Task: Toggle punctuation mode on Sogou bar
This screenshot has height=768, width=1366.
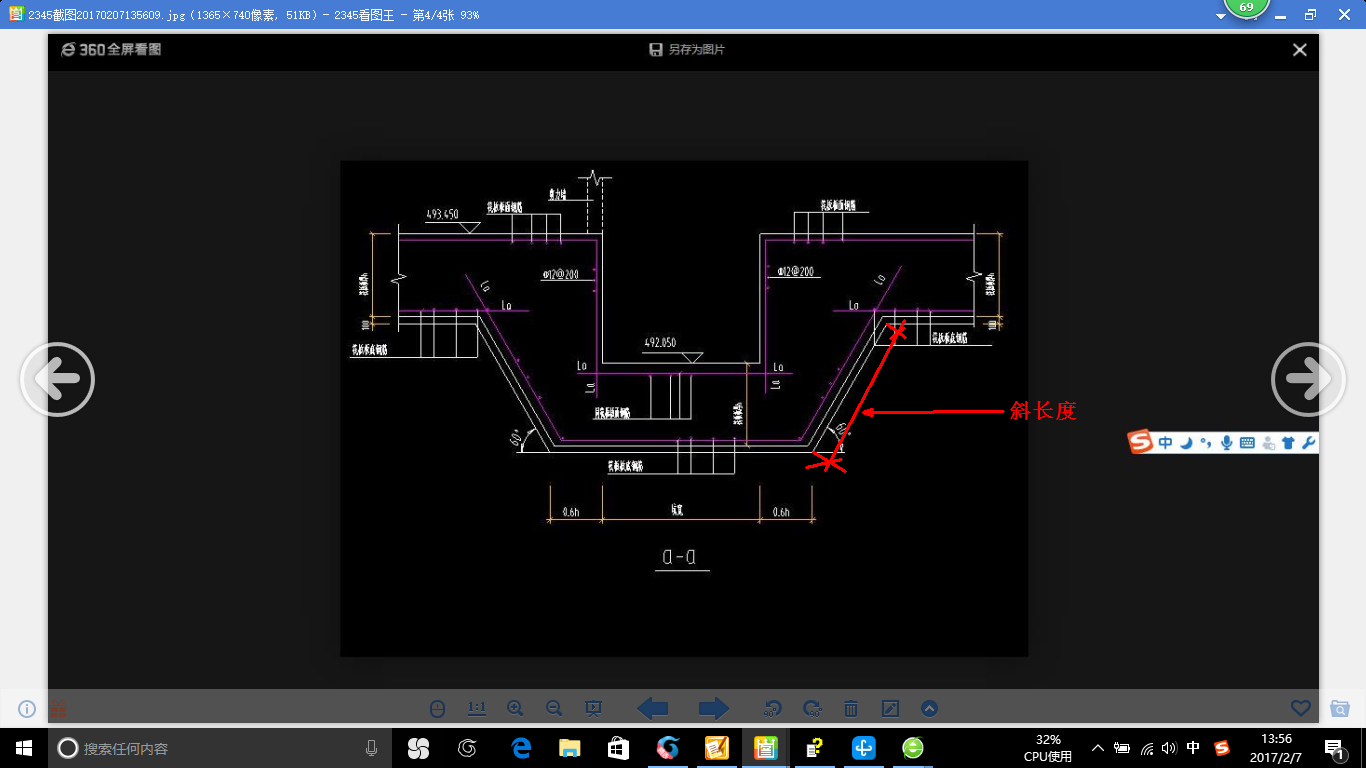Action: click(1206, 442)
